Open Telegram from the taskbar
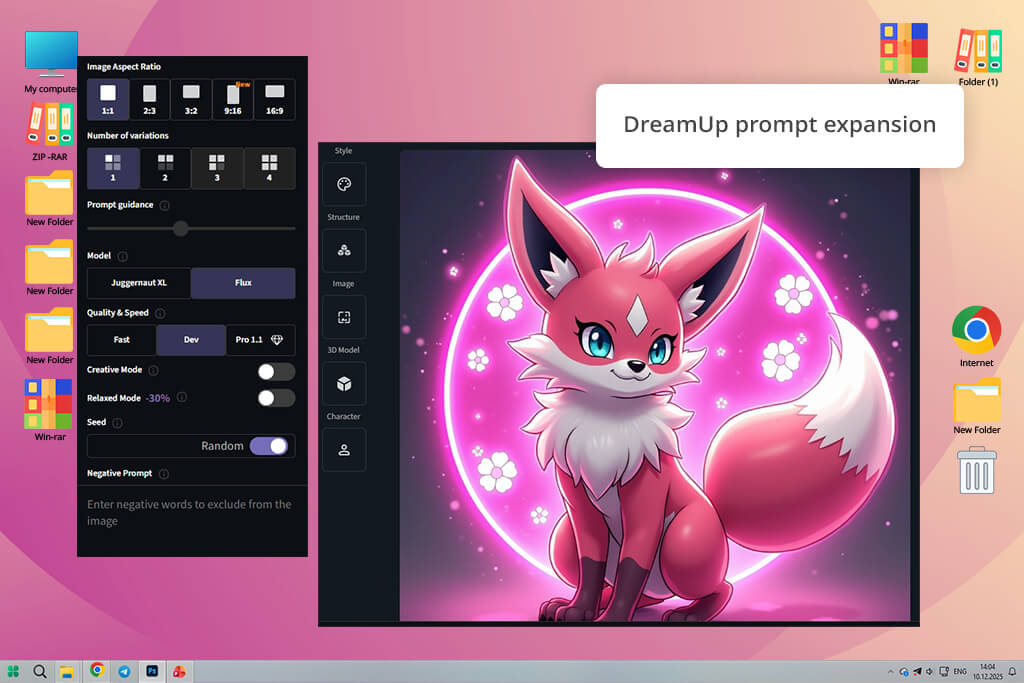This screenshot has width=1024, height=683. click(124, 671)
